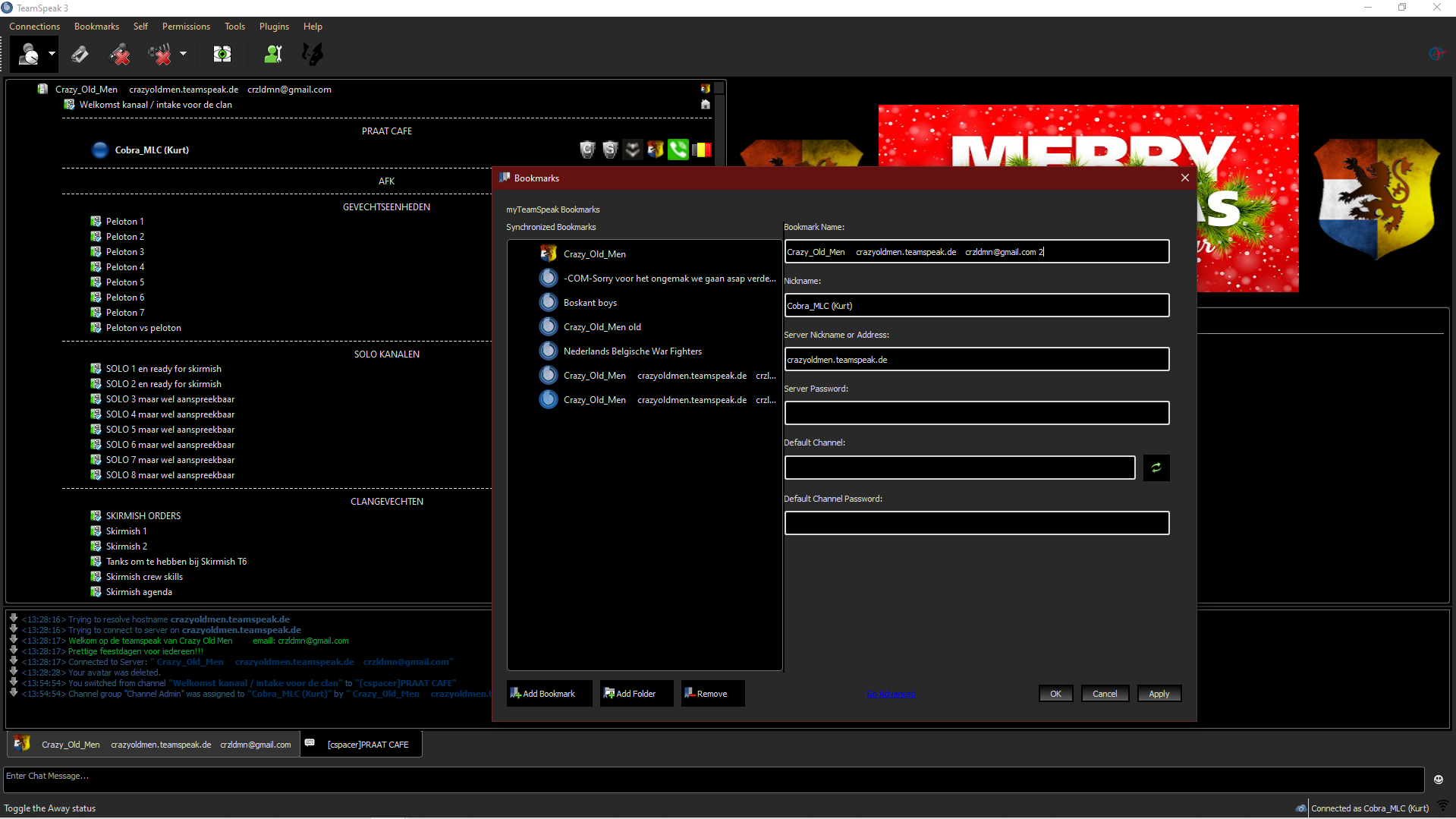
Task: Click the Belgian flag icon beside Cobra_MLC
Action: tap(702, 150)
